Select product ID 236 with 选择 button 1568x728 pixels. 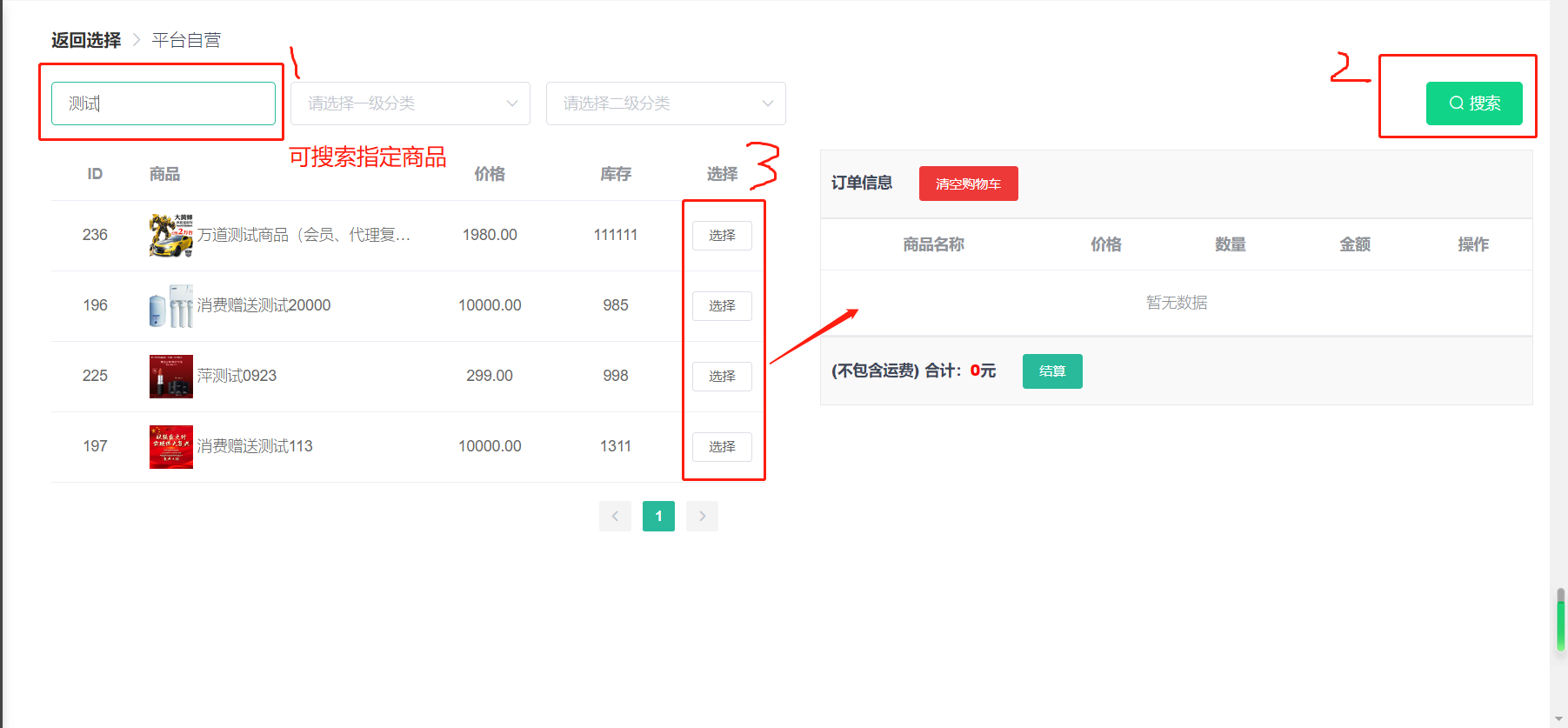722,236
